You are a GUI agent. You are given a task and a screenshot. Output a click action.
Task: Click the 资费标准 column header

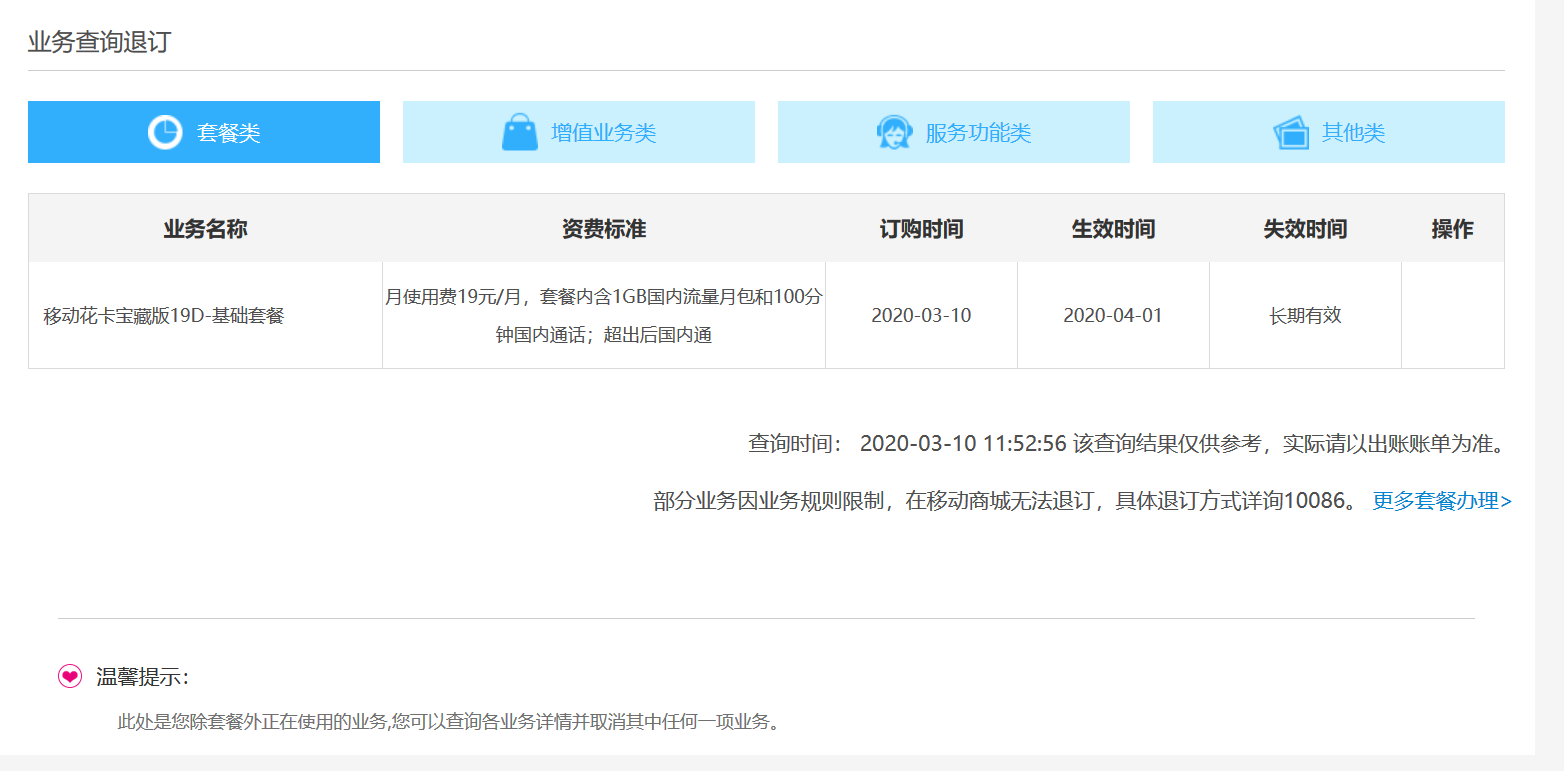604,229
